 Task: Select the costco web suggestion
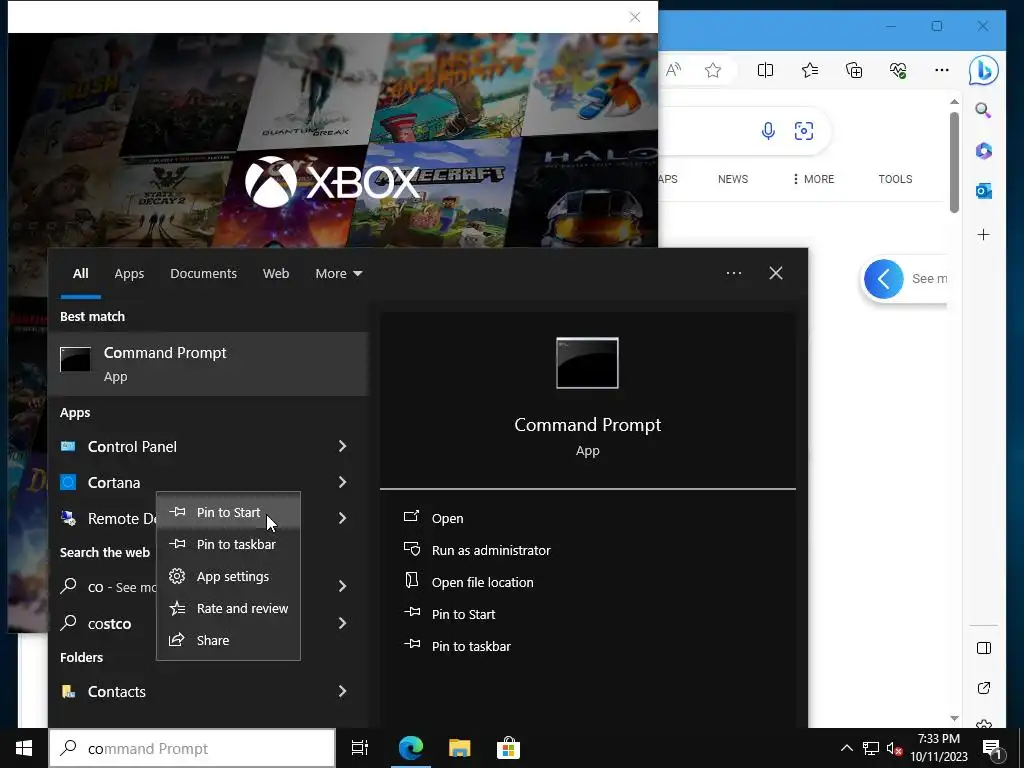[109, 624]
